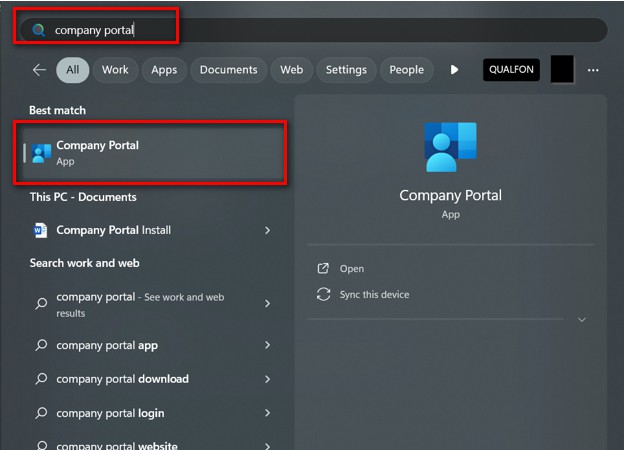Open the blacked-out account avatar tile
The height and width of the screenshot is (450, 624).
click(x=562, y=69)
